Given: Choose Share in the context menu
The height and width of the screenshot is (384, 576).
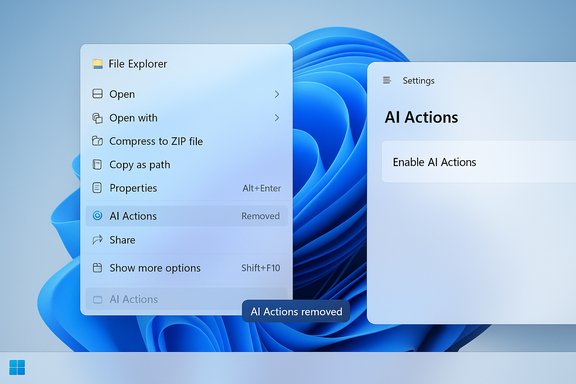Looking at the screenshot, I should [187, 240].
